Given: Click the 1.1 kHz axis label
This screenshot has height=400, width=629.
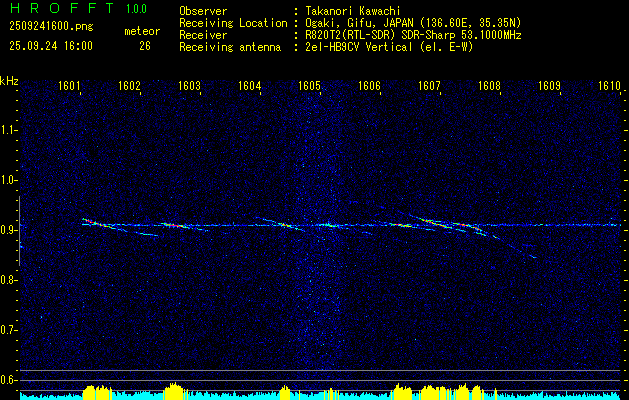Looking at the screenshot, I should pos(8,130).
